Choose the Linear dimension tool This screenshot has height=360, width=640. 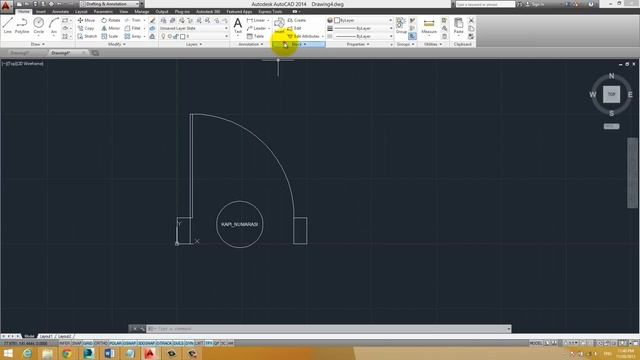(256, 20)
